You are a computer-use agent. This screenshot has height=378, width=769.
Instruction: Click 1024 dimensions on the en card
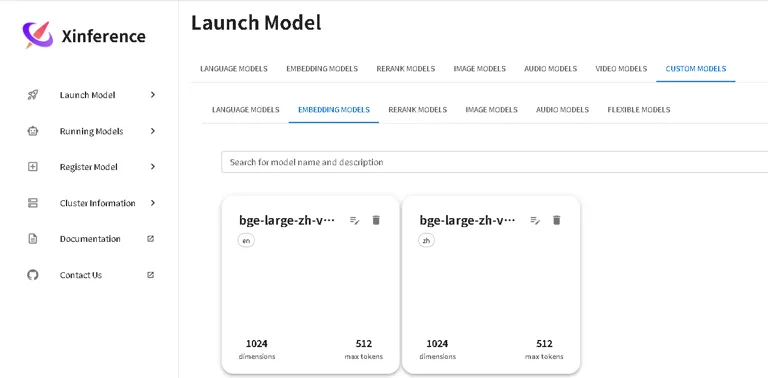click(x=257, y=349)
